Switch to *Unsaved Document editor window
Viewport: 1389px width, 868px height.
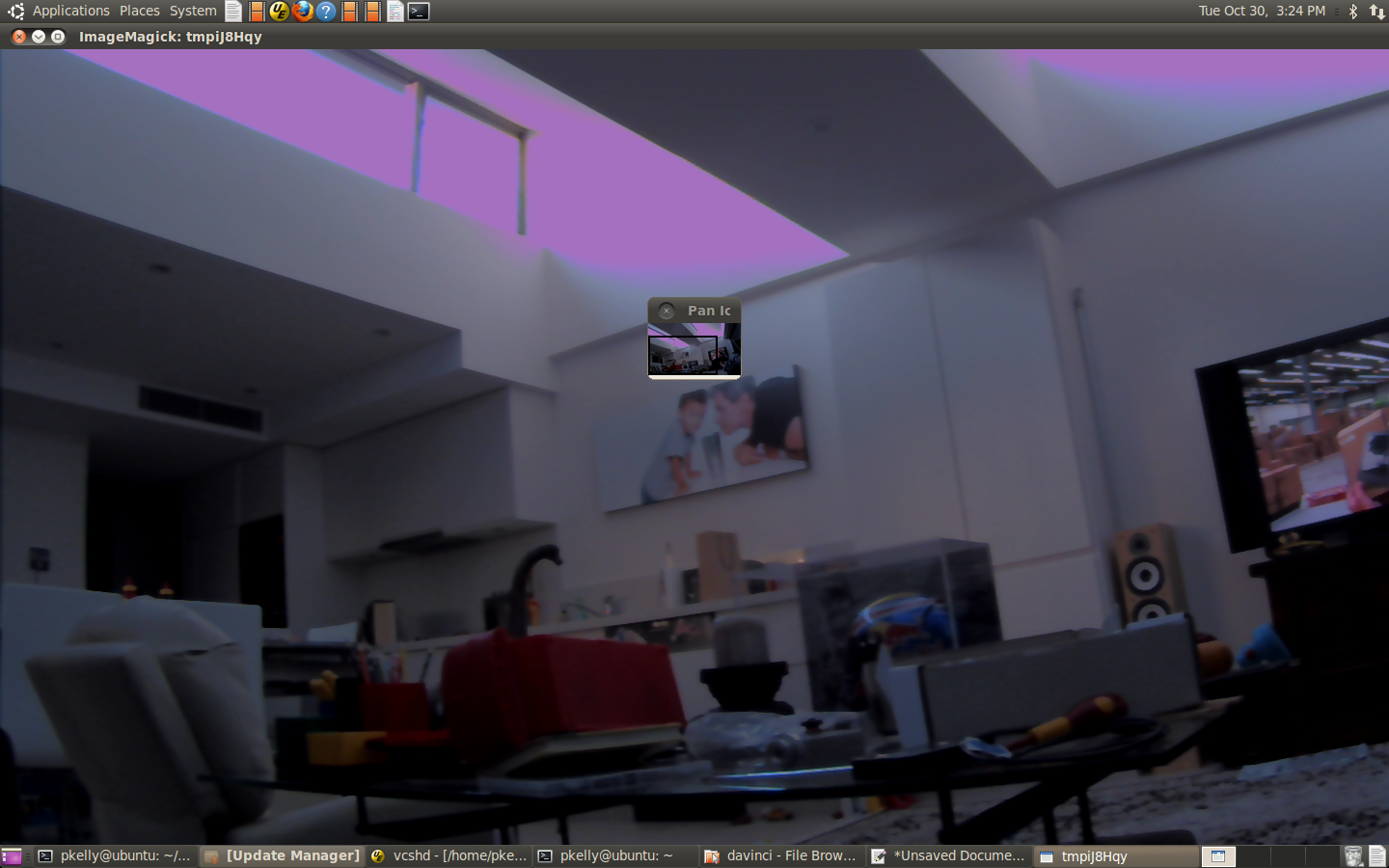pyautogui.click(x=949, y=856)
